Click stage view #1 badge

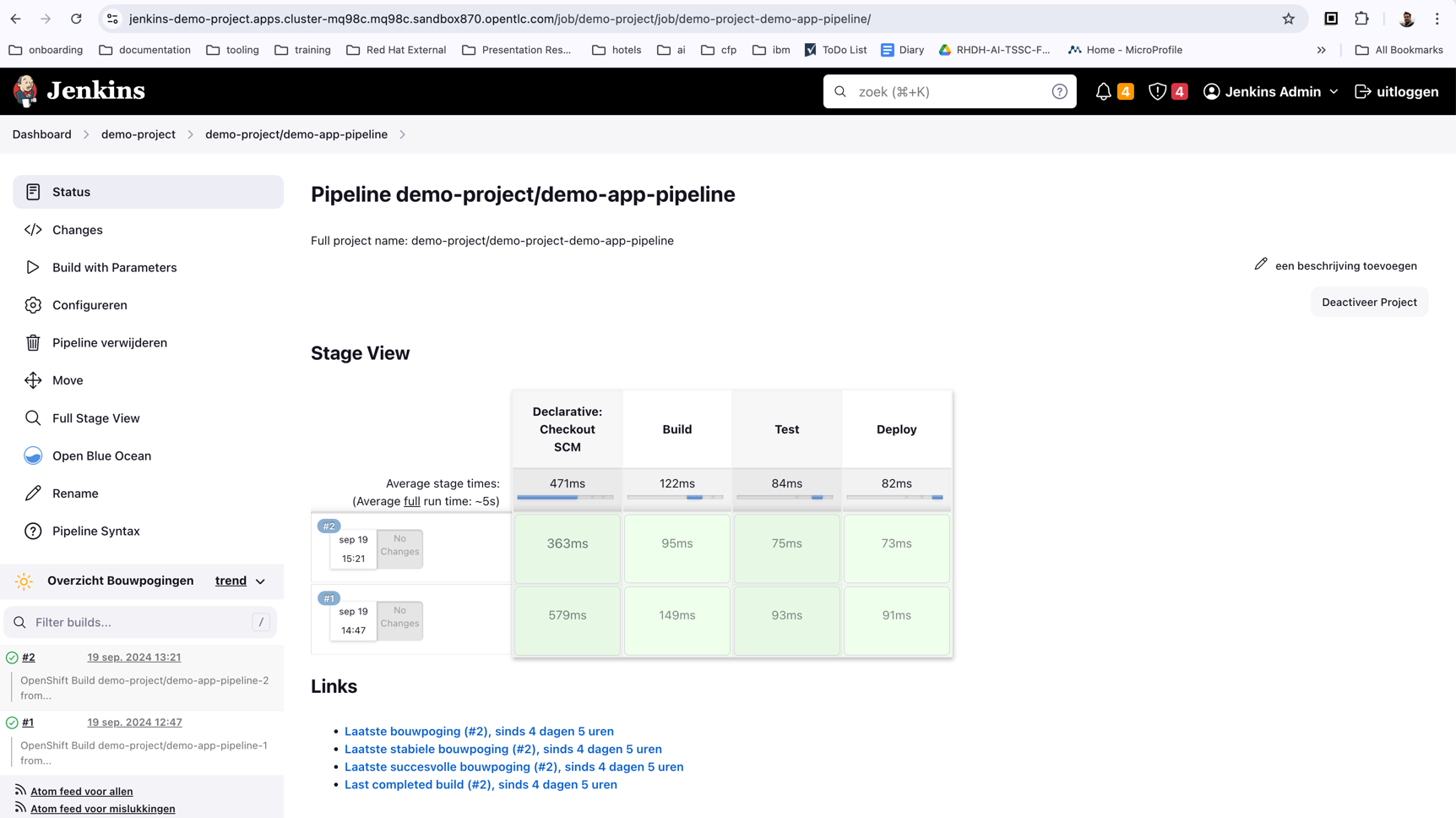click(329, 597)
